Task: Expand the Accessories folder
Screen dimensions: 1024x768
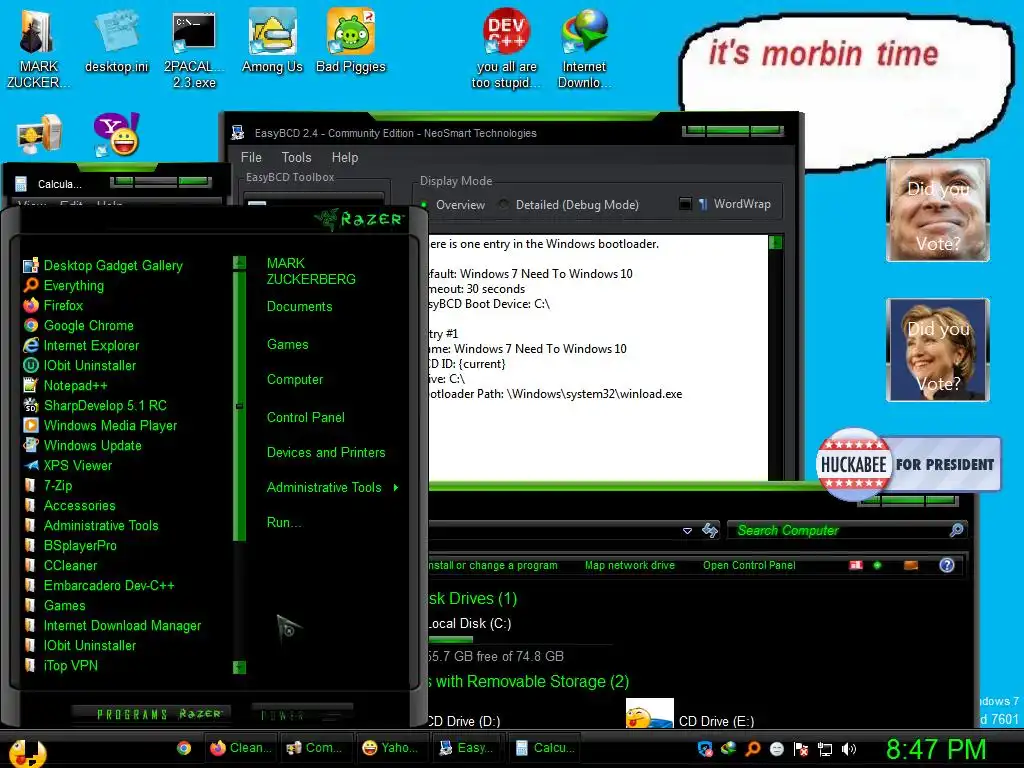Action: point(69,505)
